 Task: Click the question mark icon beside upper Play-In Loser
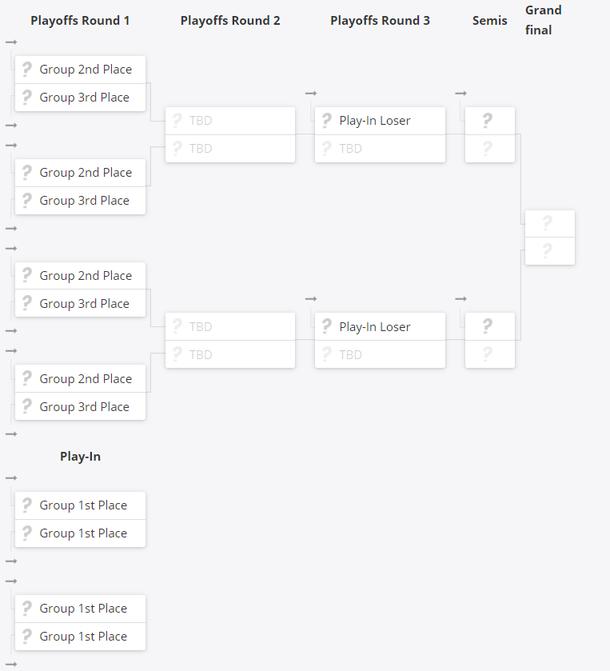pos(326,120)
